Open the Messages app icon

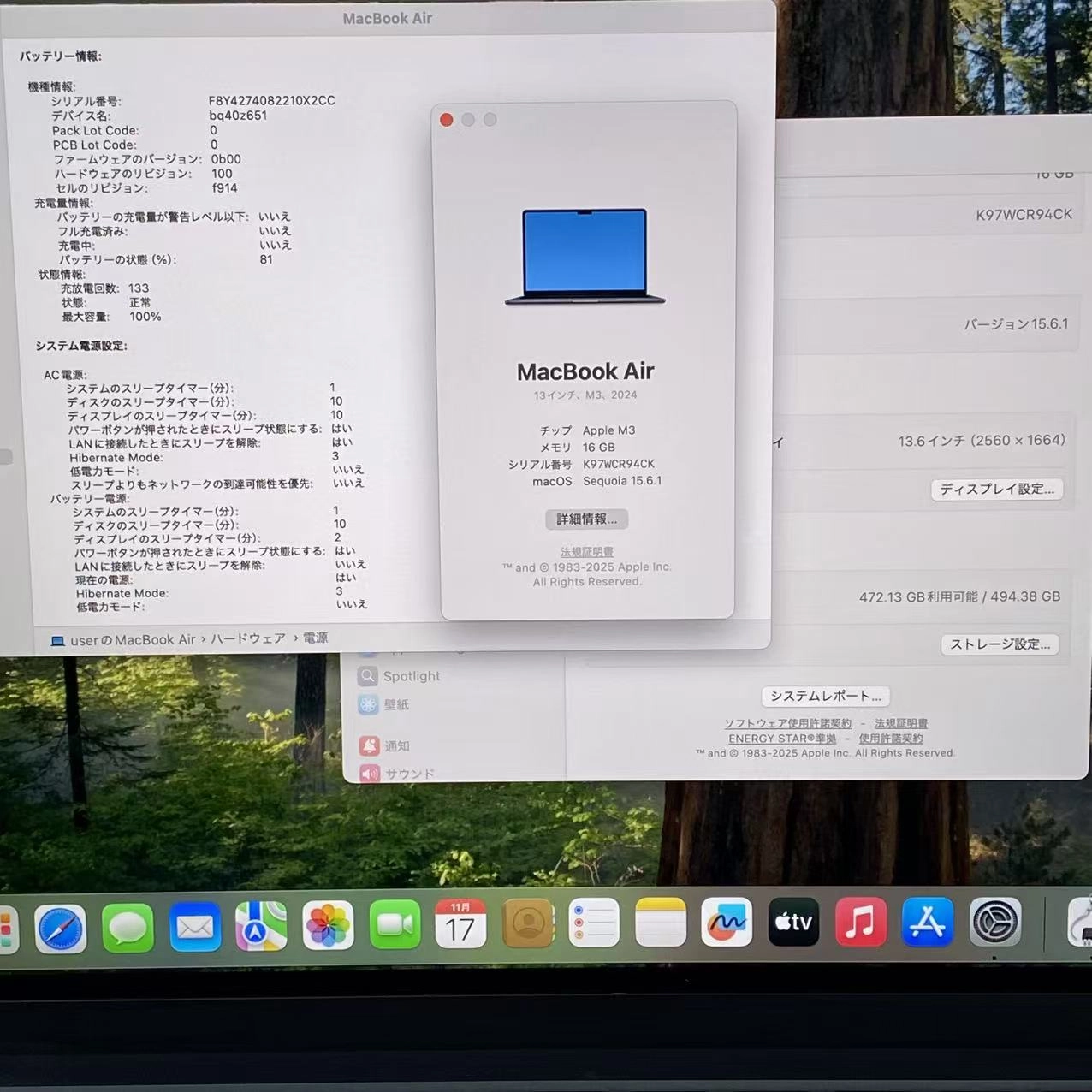(x=127, y=927)
